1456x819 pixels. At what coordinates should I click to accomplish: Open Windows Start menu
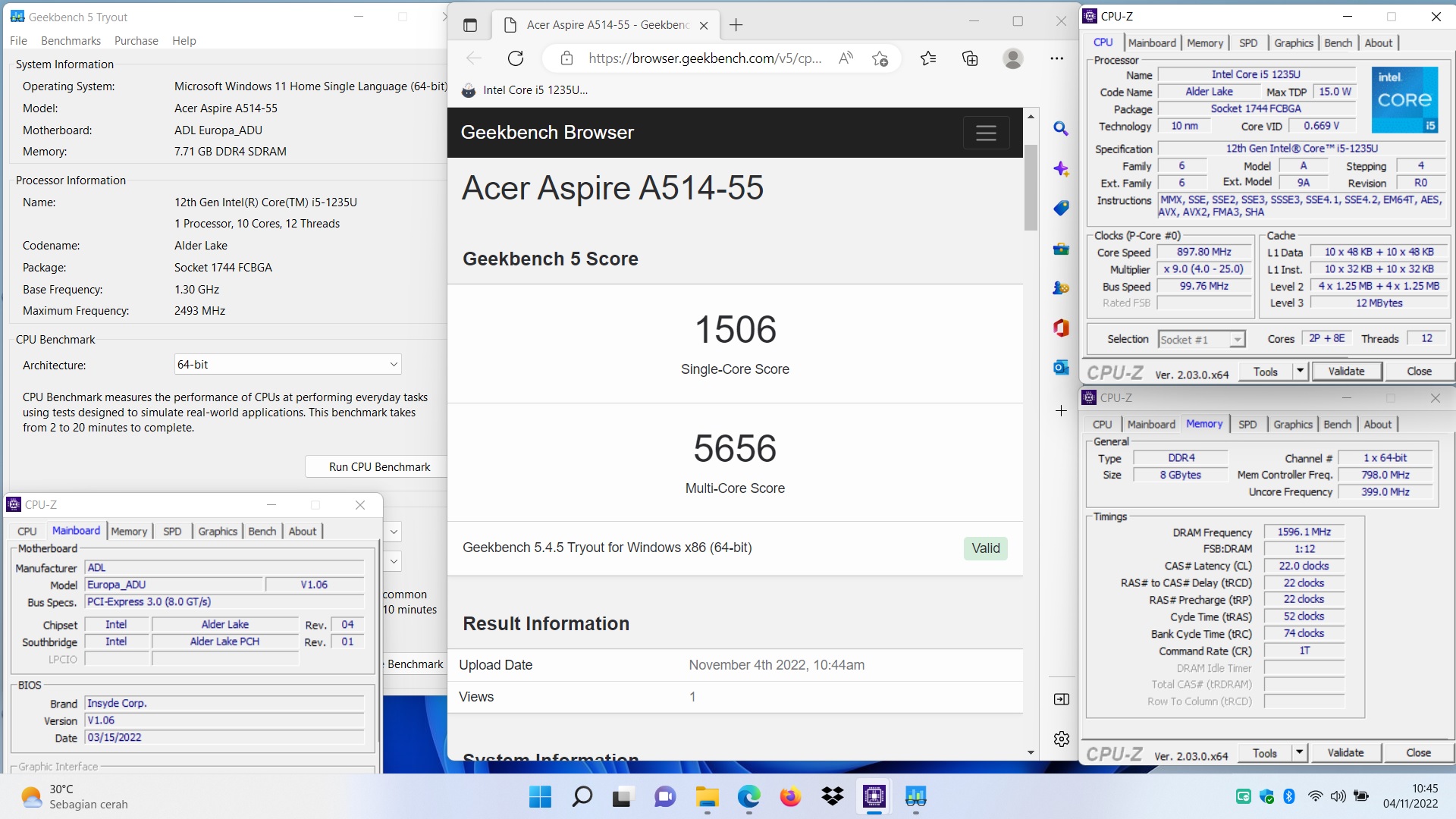(x=540, y=796)
